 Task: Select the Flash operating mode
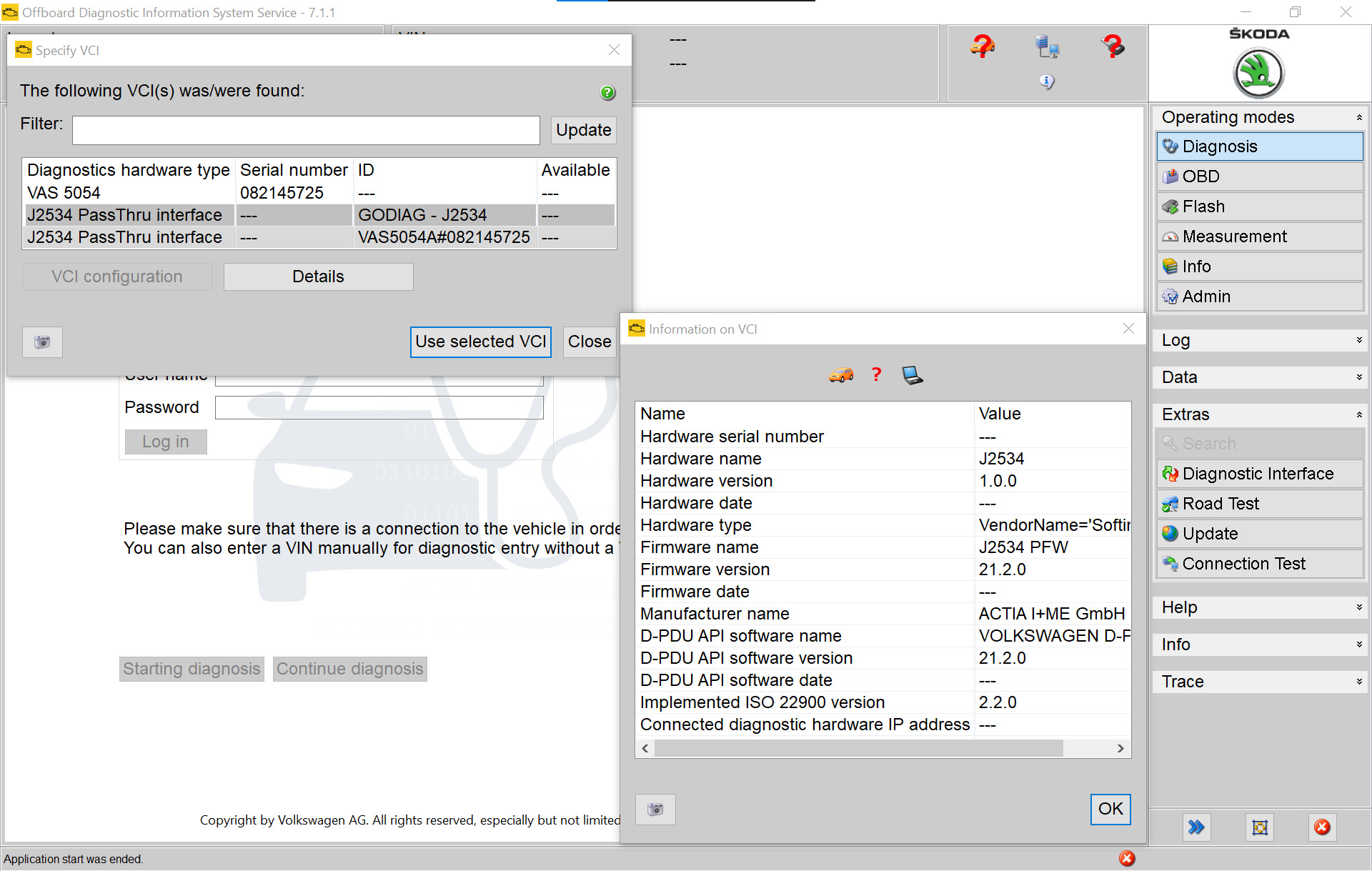1260,206
